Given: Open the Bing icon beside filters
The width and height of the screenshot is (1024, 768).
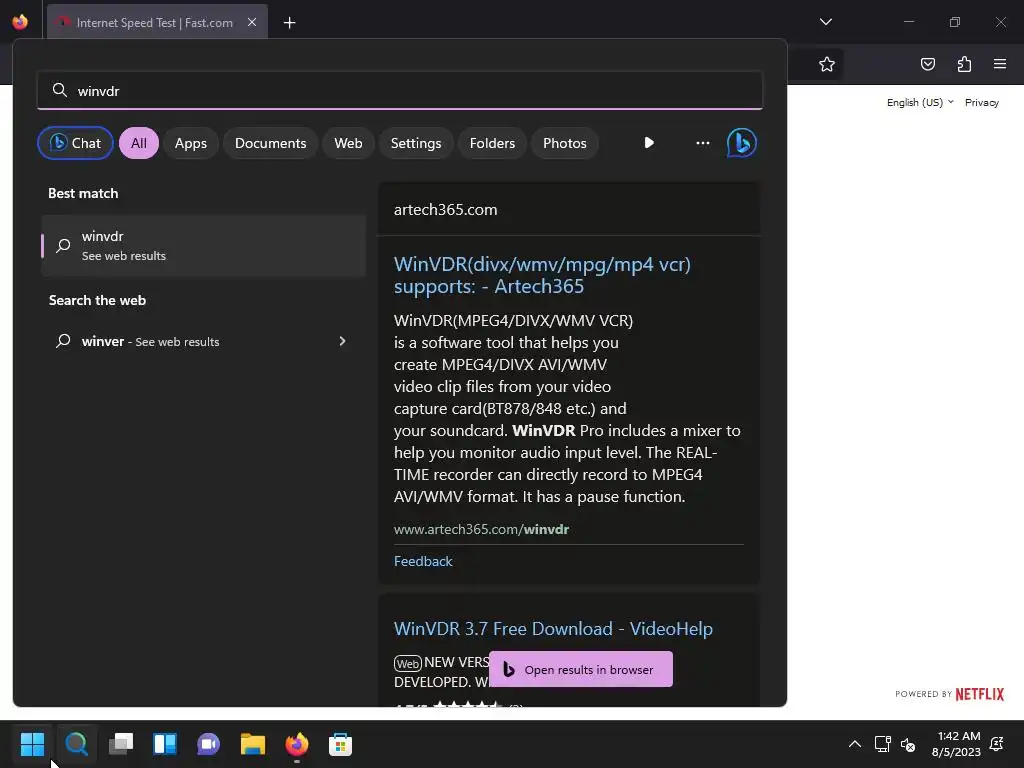Looking at the screenshot, I should coord(742,142).
